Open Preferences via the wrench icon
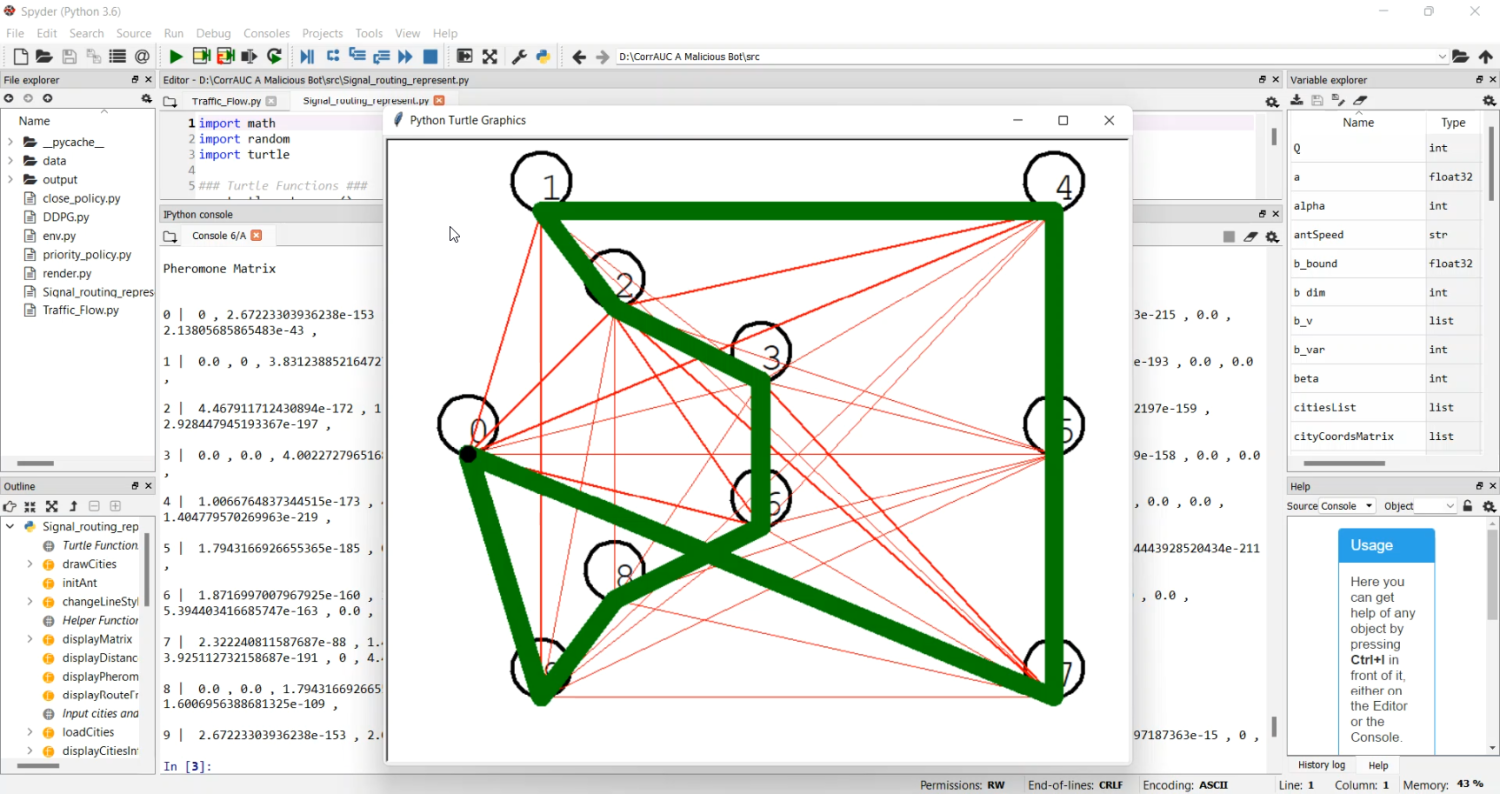Screen dimensions: 1500x794 click(519, 57)
